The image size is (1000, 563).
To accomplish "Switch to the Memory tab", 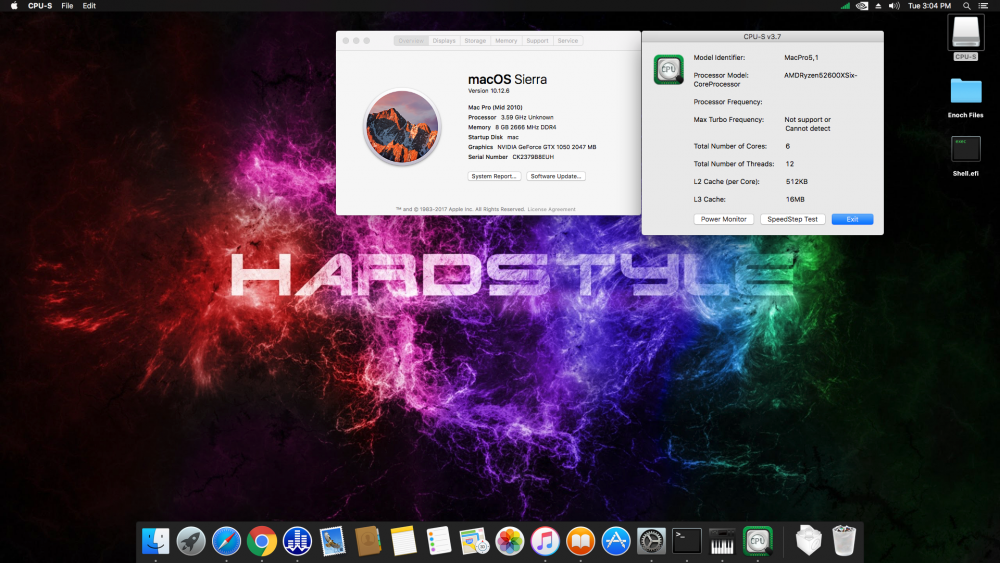I will pos(506,41).
